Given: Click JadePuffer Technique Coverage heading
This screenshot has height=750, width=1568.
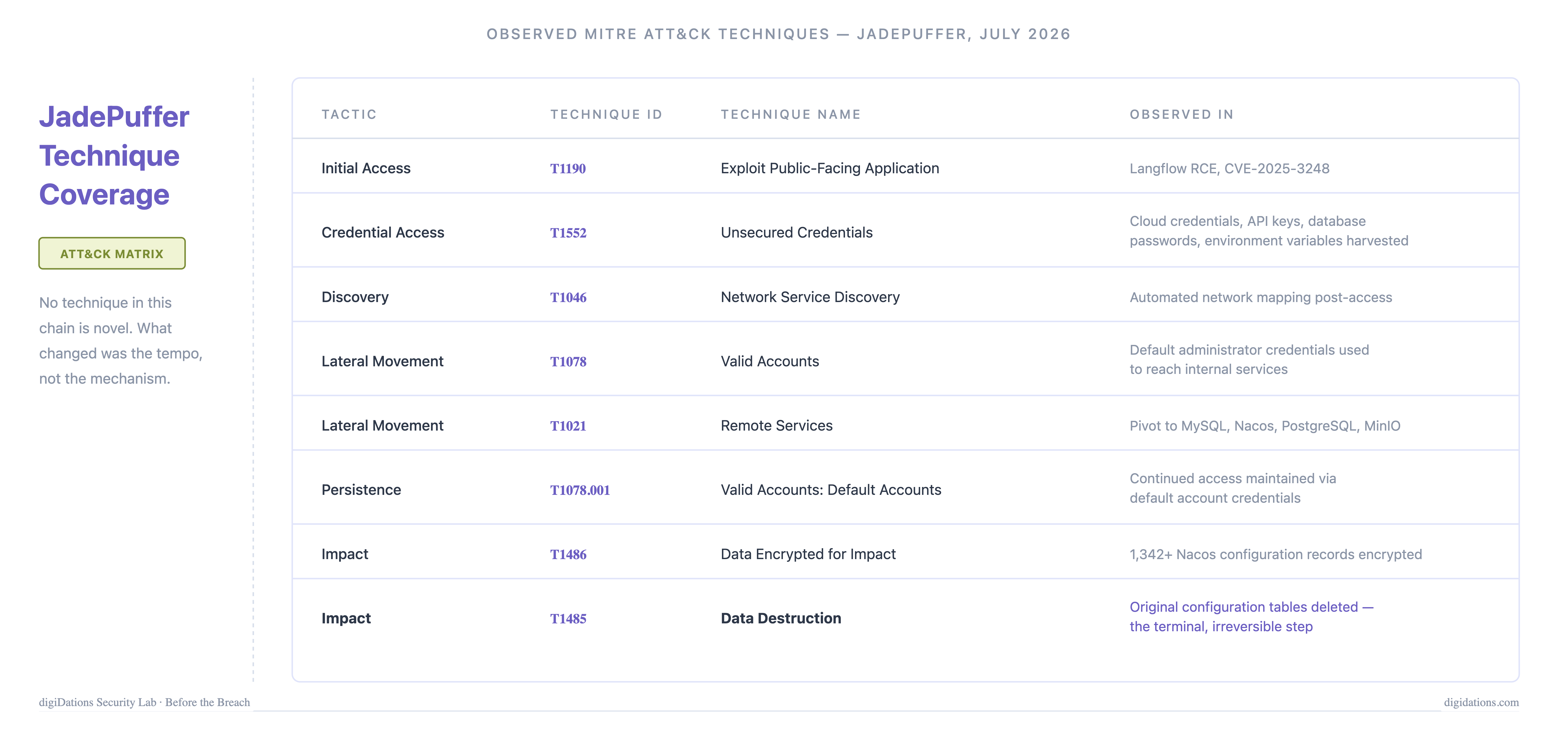Looking at the screenshot, I should coord(114,156).
